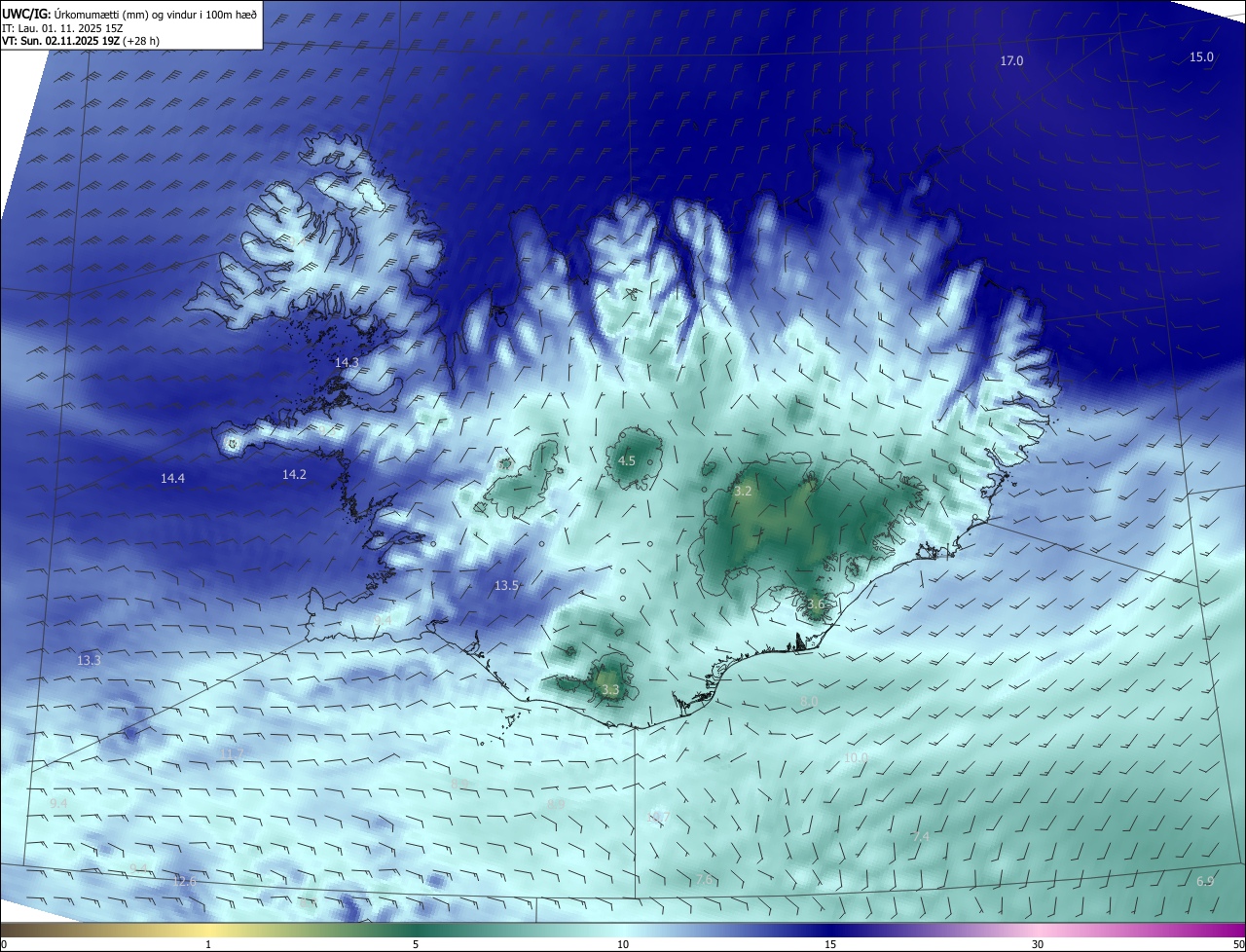Click the 14.2 value on the map
The image size is (1246, 952).
tap(294, 474)
